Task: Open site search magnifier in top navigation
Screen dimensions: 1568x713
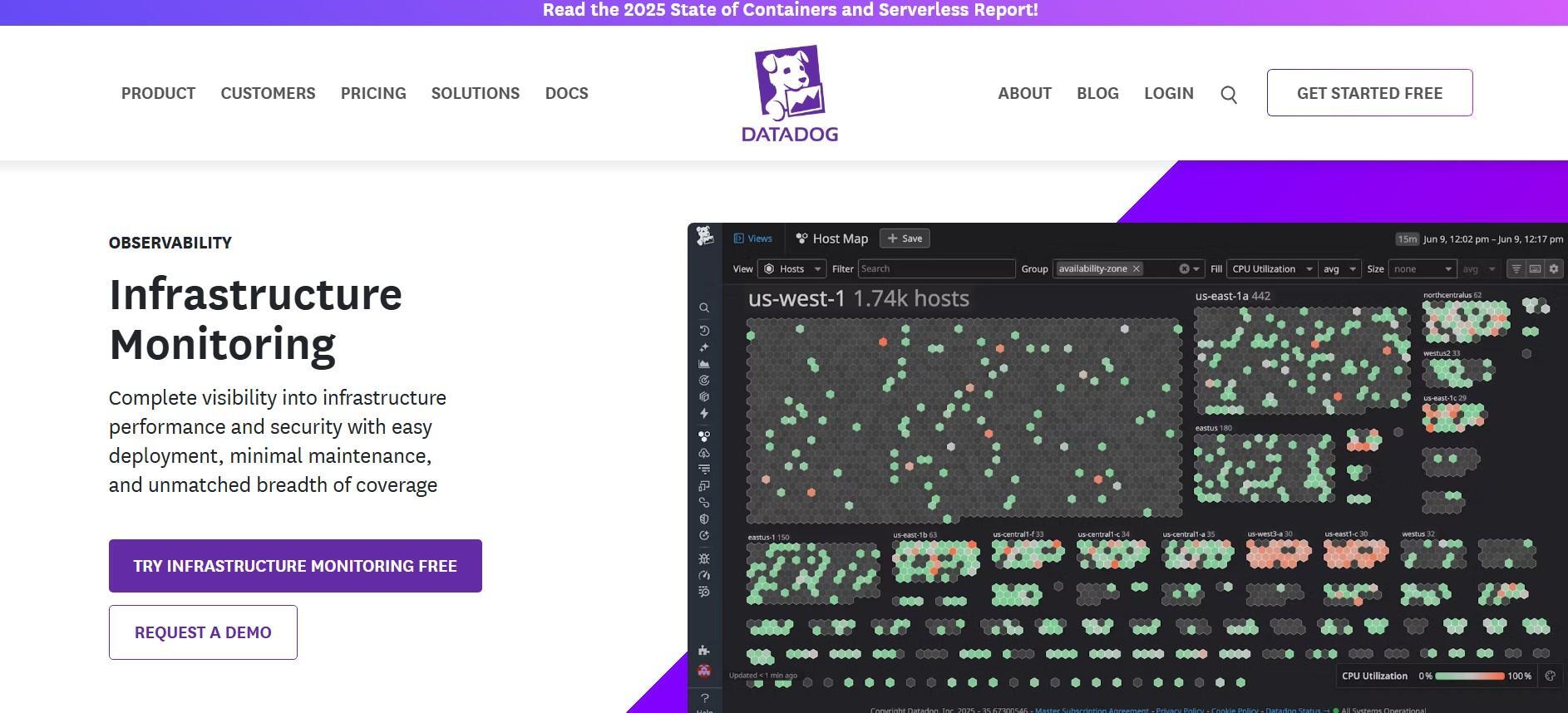Action: coord(1229,95)
